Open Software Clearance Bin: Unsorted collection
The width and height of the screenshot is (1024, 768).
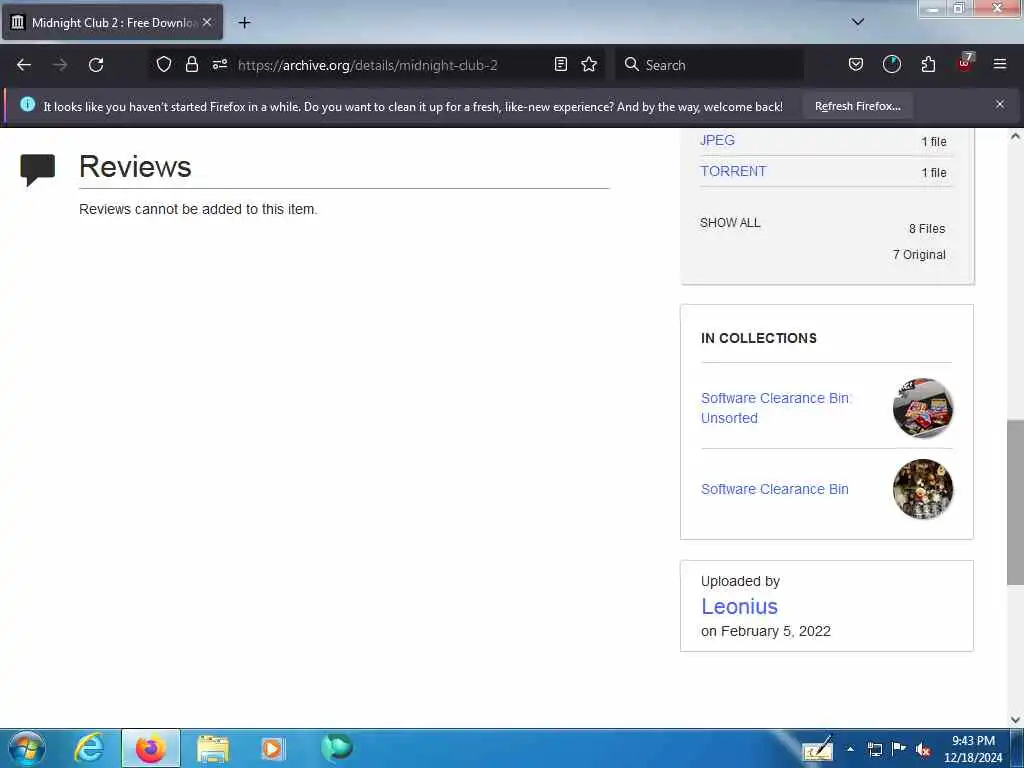(x=775, y=408)
